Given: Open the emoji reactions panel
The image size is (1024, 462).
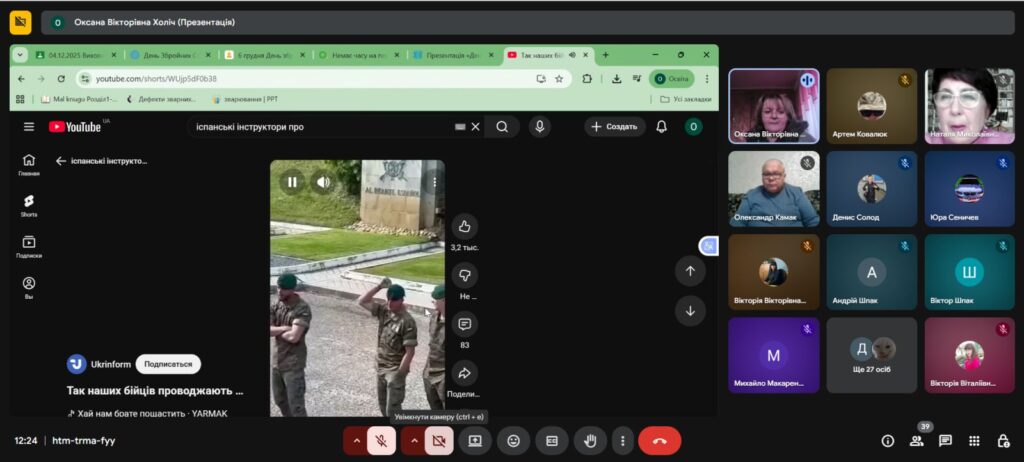Looking at the screenshot, I should 513,440.
